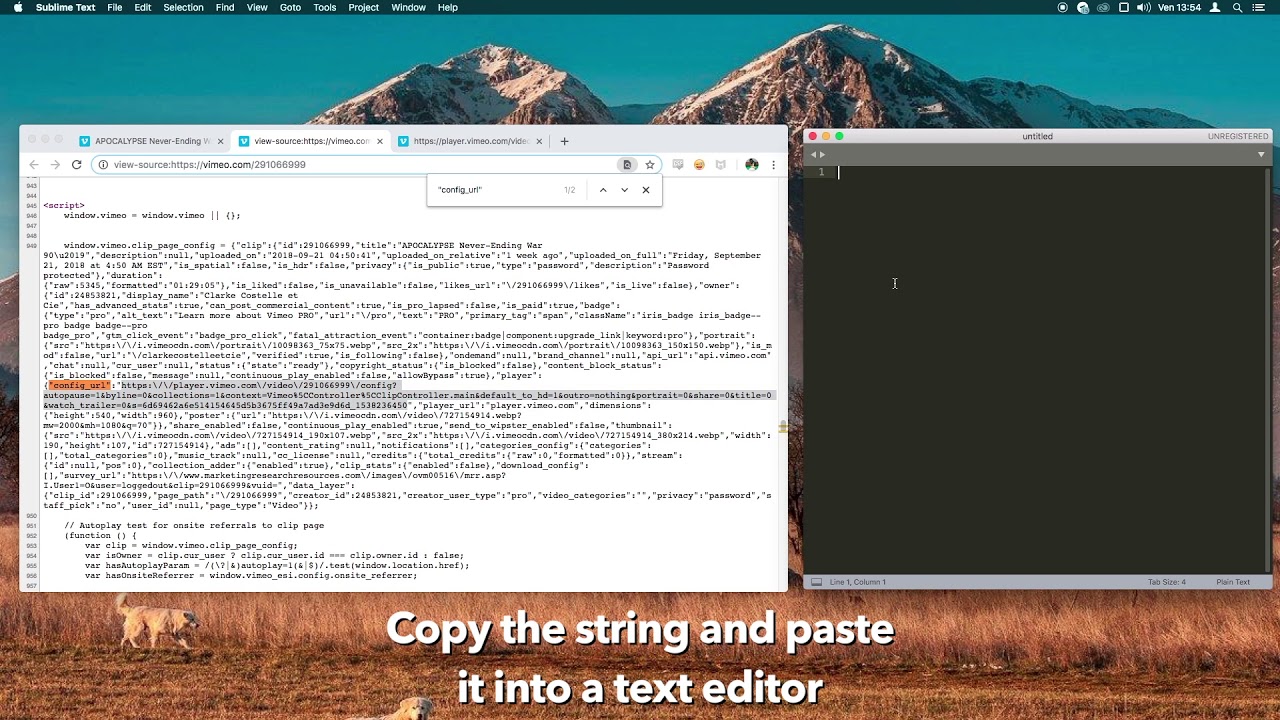Open the Notification Center list icon

pos(1261,7)
